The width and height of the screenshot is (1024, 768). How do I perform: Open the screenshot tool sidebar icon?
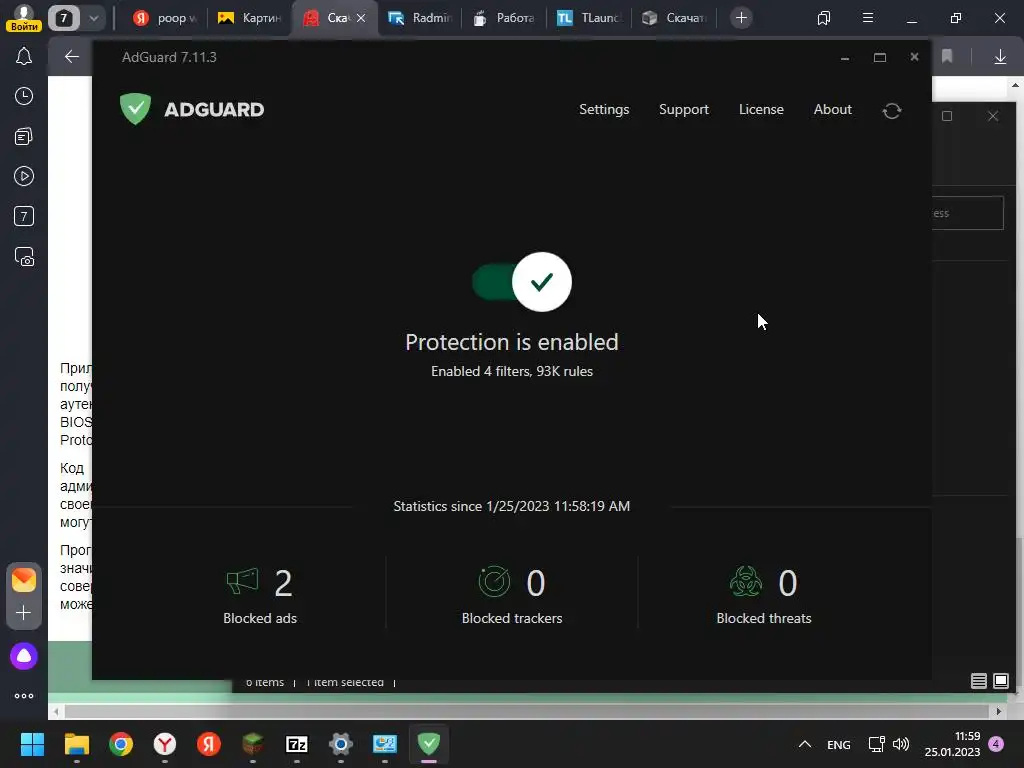click(24, 257)
